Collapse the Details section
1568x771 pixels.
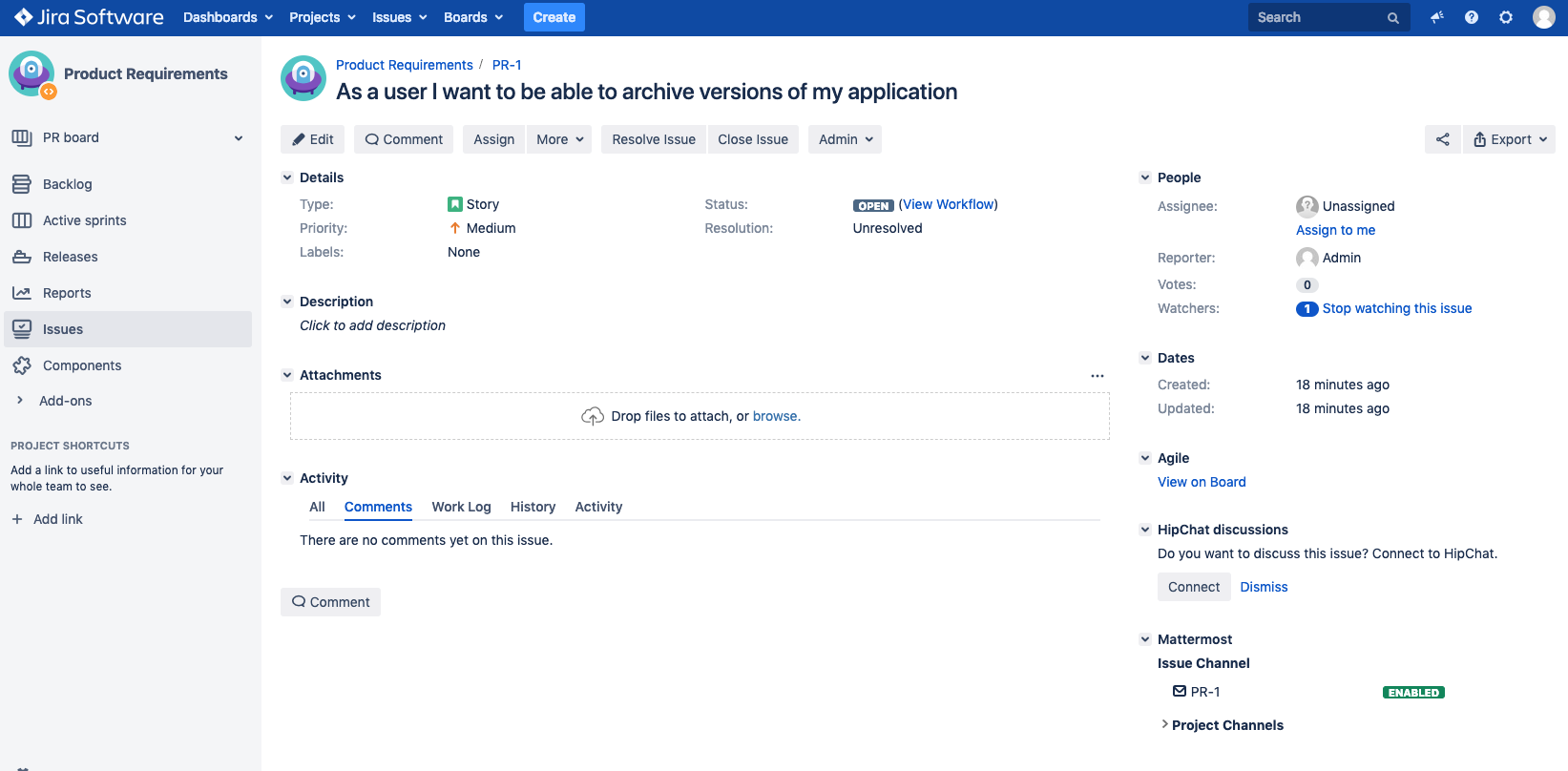[287, 177]
